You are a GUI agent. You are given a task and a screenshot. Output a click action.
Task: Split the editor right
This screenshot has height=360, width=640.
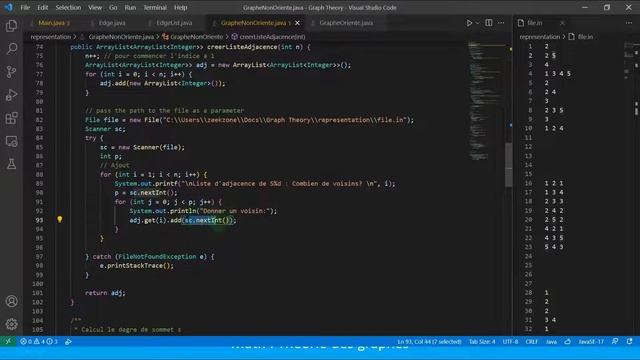(489, 23)
